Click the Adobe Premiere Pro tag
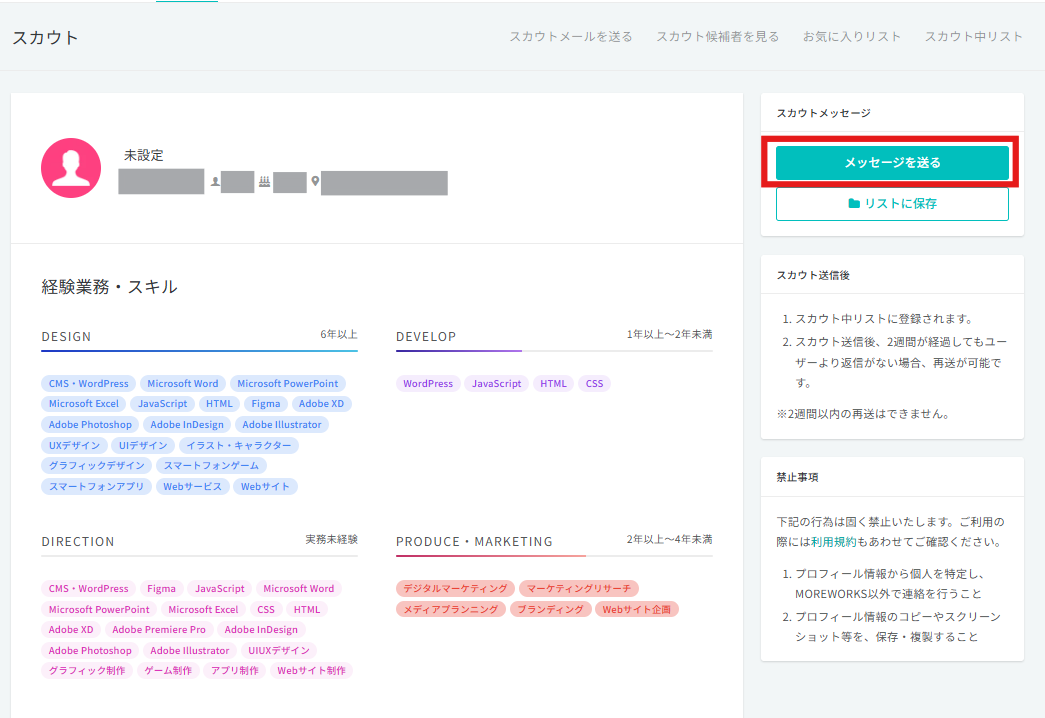The width and height of the screenshot is (1045, 718). (x=159, y=629)
